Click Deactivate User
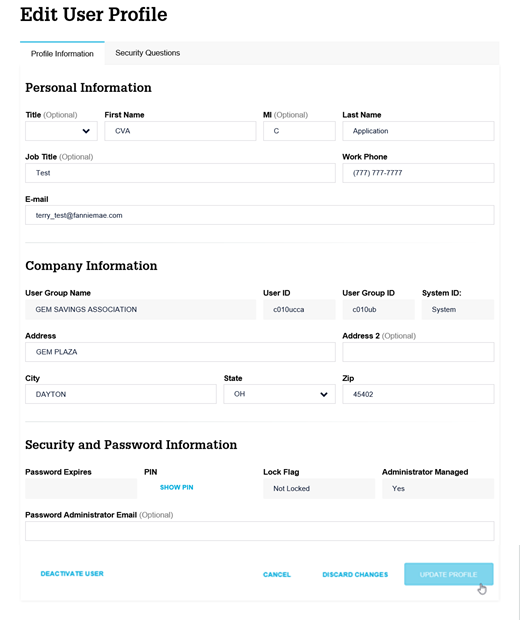Viewport: 520px width, 620px height. pyautogui.click(x=72, y=573)
